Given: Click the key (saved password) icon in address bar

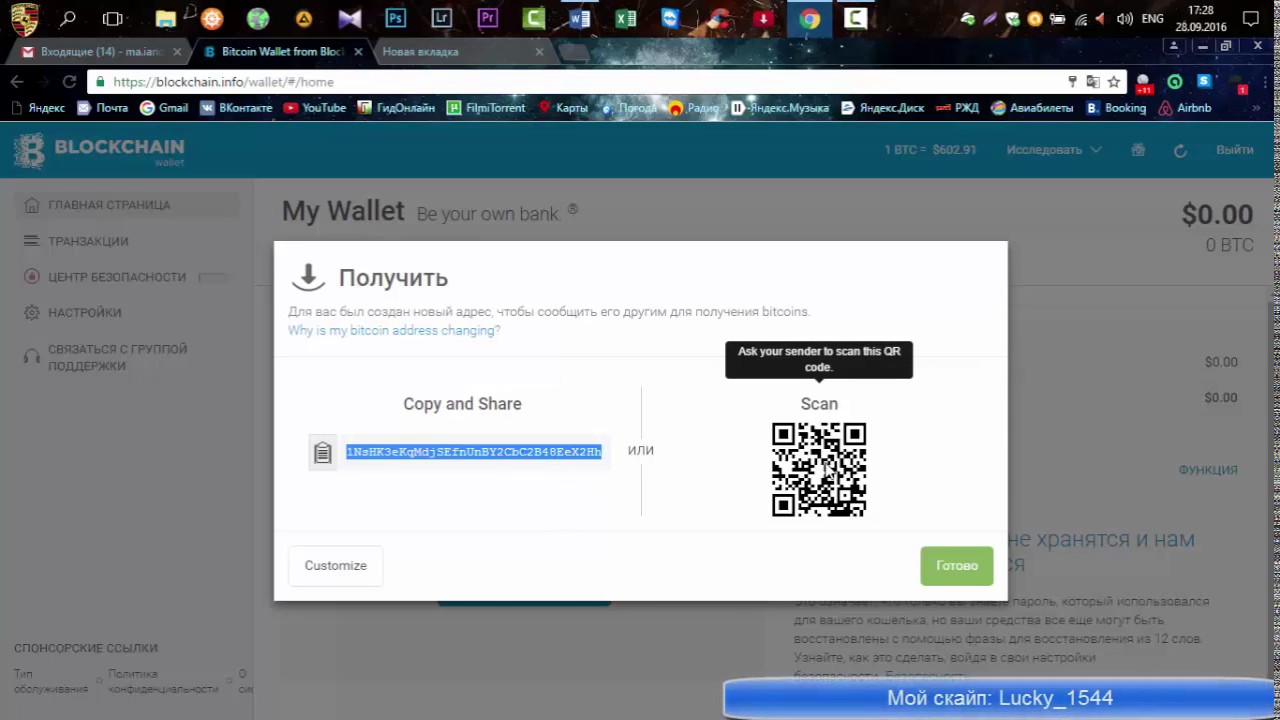Looking at the screenshot, I should tap(1072, 82).
